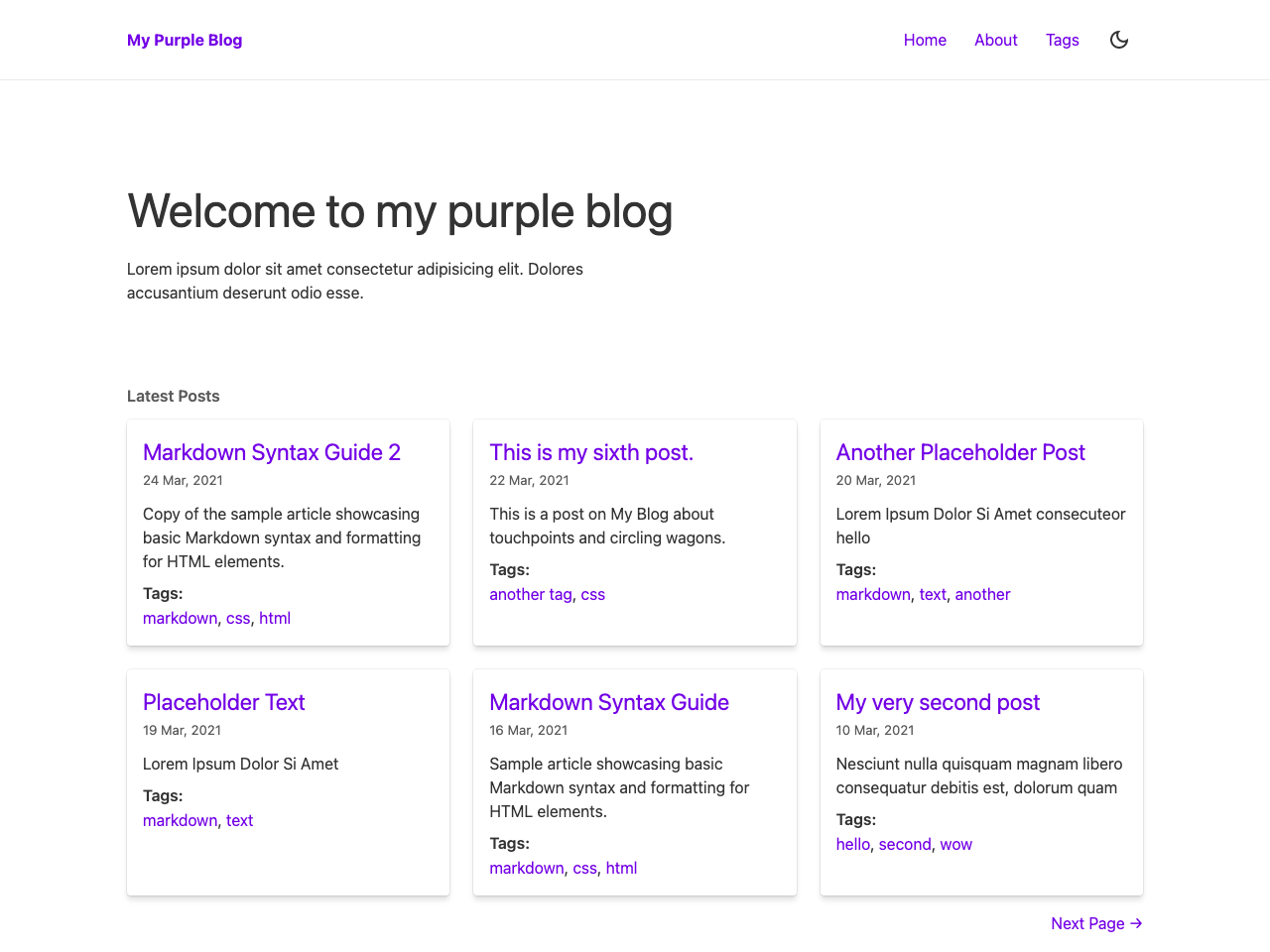Go to the Next Page
This screenshot has width=1270, height=952.
click(x=1087, y=923)
